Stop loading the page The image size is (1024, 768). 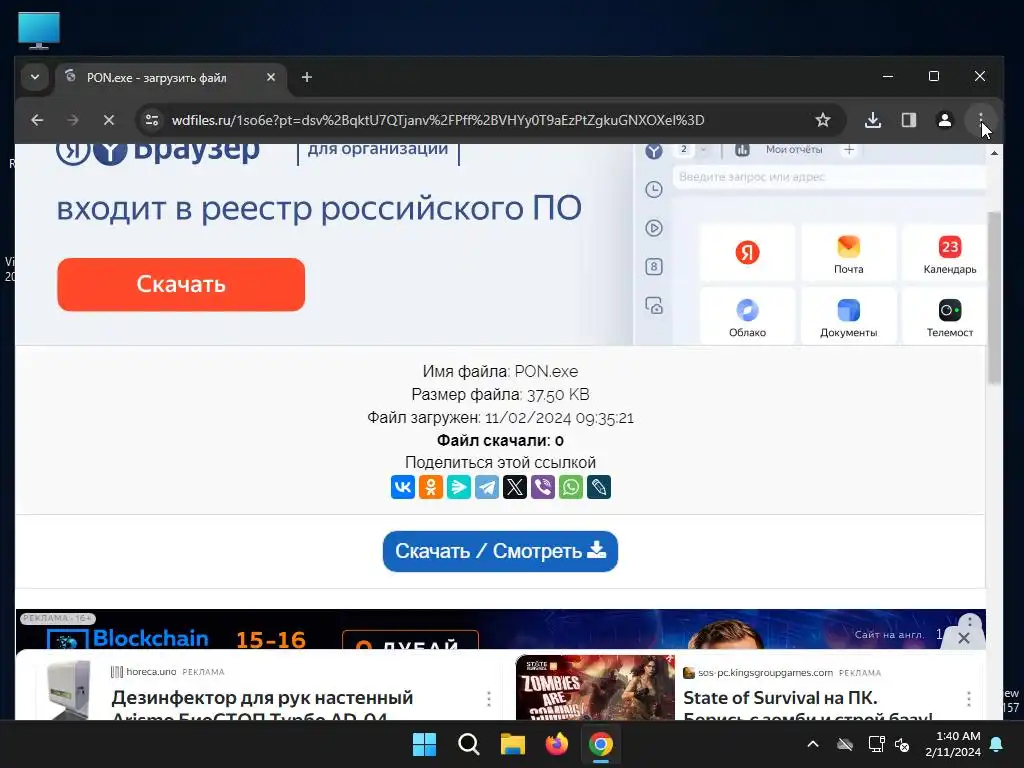coord(109,120)
